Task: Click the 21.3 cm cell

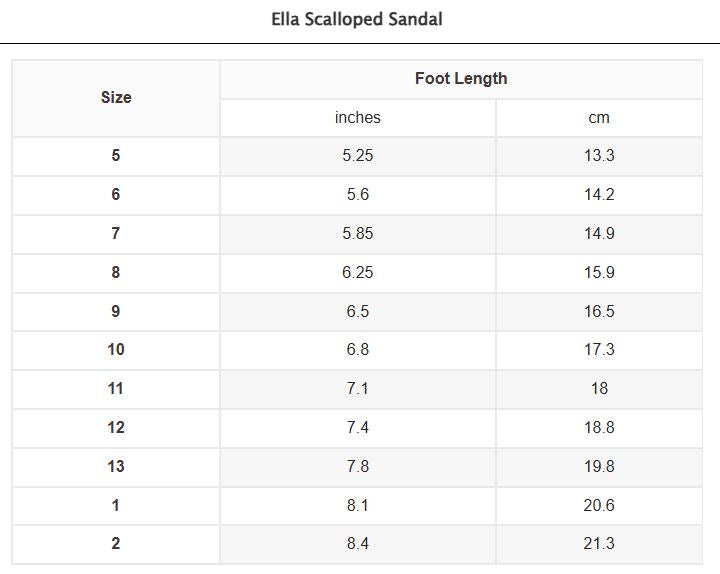Action: (599, 544)
